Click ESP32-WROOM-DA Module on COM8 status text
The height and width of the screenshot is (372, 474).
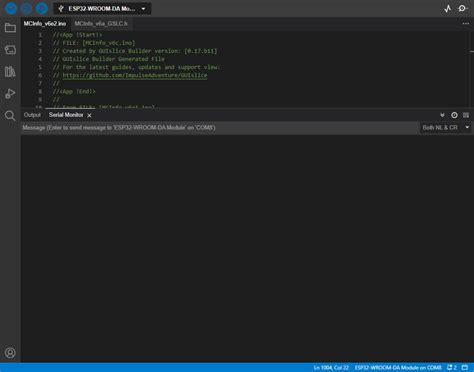coord(398,368)
